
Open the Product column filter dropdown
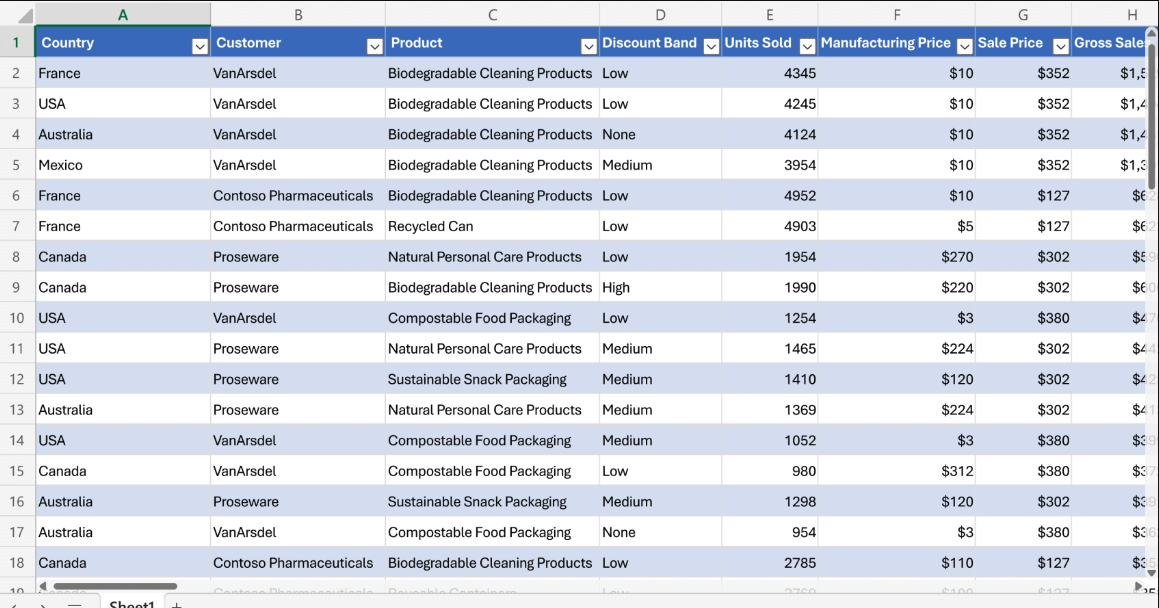(588, 47)
